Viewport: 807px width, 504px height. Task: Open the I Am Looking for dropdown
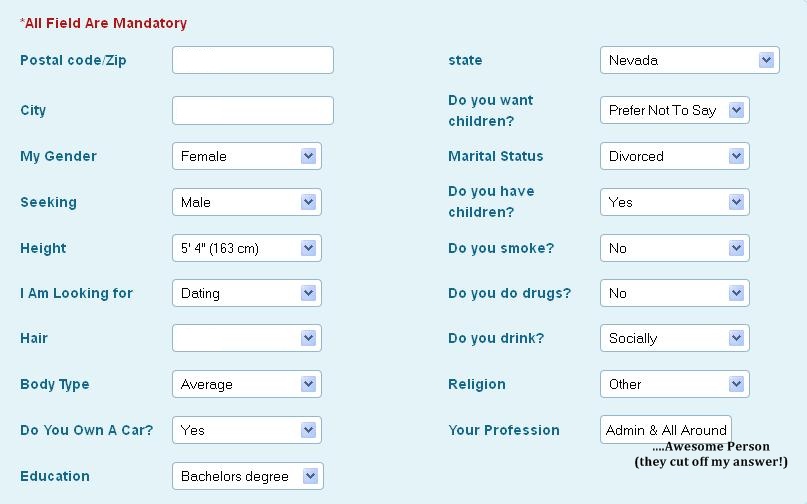[247, 293]
